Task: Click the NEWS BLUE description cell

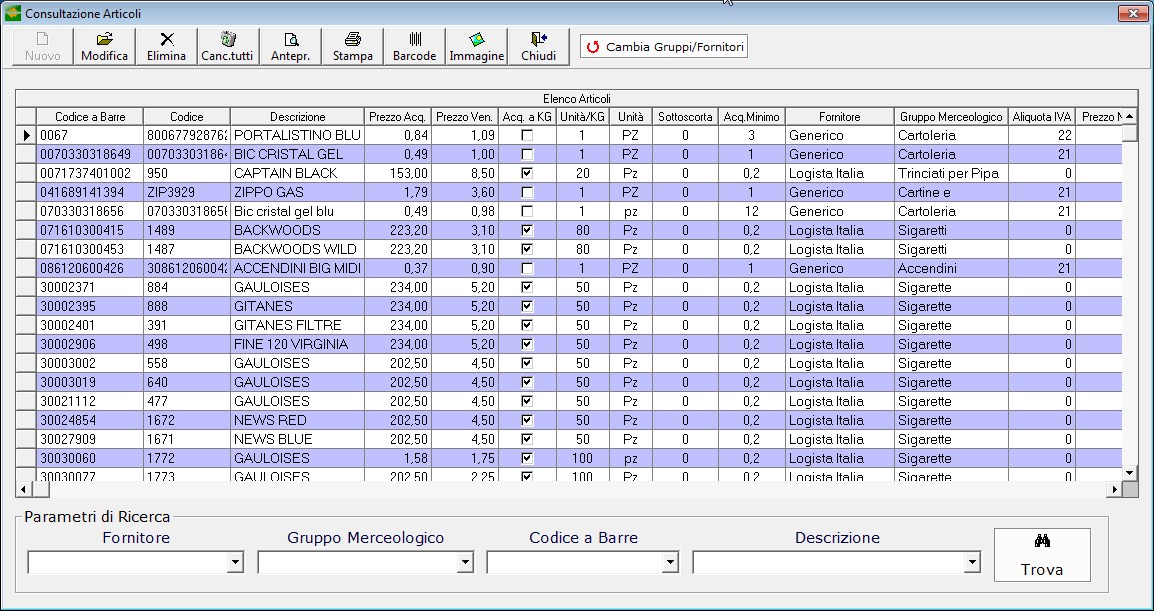Action: (x=297, y=439)
